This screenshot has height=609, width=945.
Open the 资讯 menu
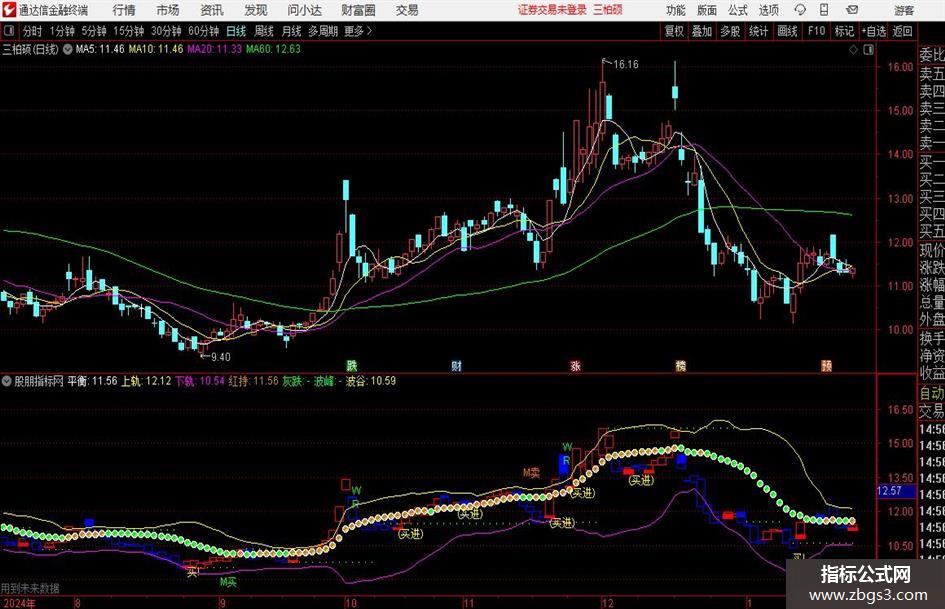(212, 10)
